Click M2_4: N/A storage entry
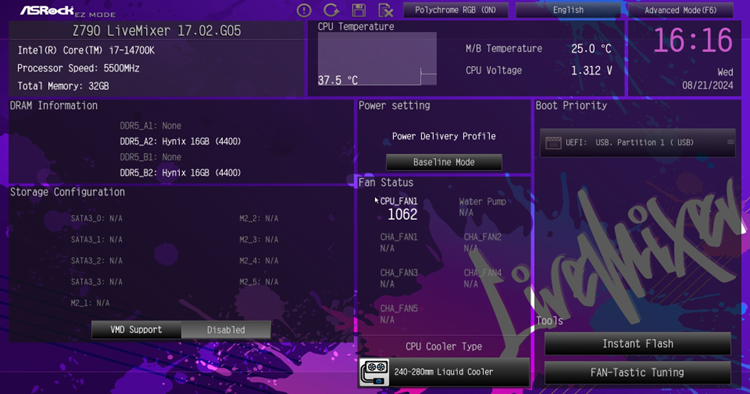750x394 pixels. [x=259, y=261]
